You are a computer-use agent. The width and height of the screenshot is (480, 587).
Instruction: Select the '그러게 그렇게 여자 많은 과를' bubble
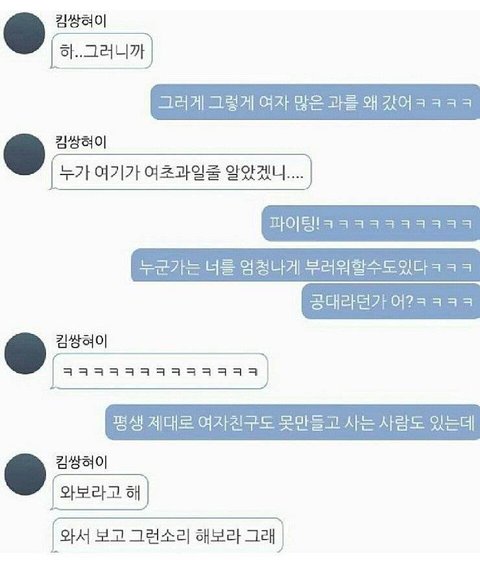(x=315, y=102)
